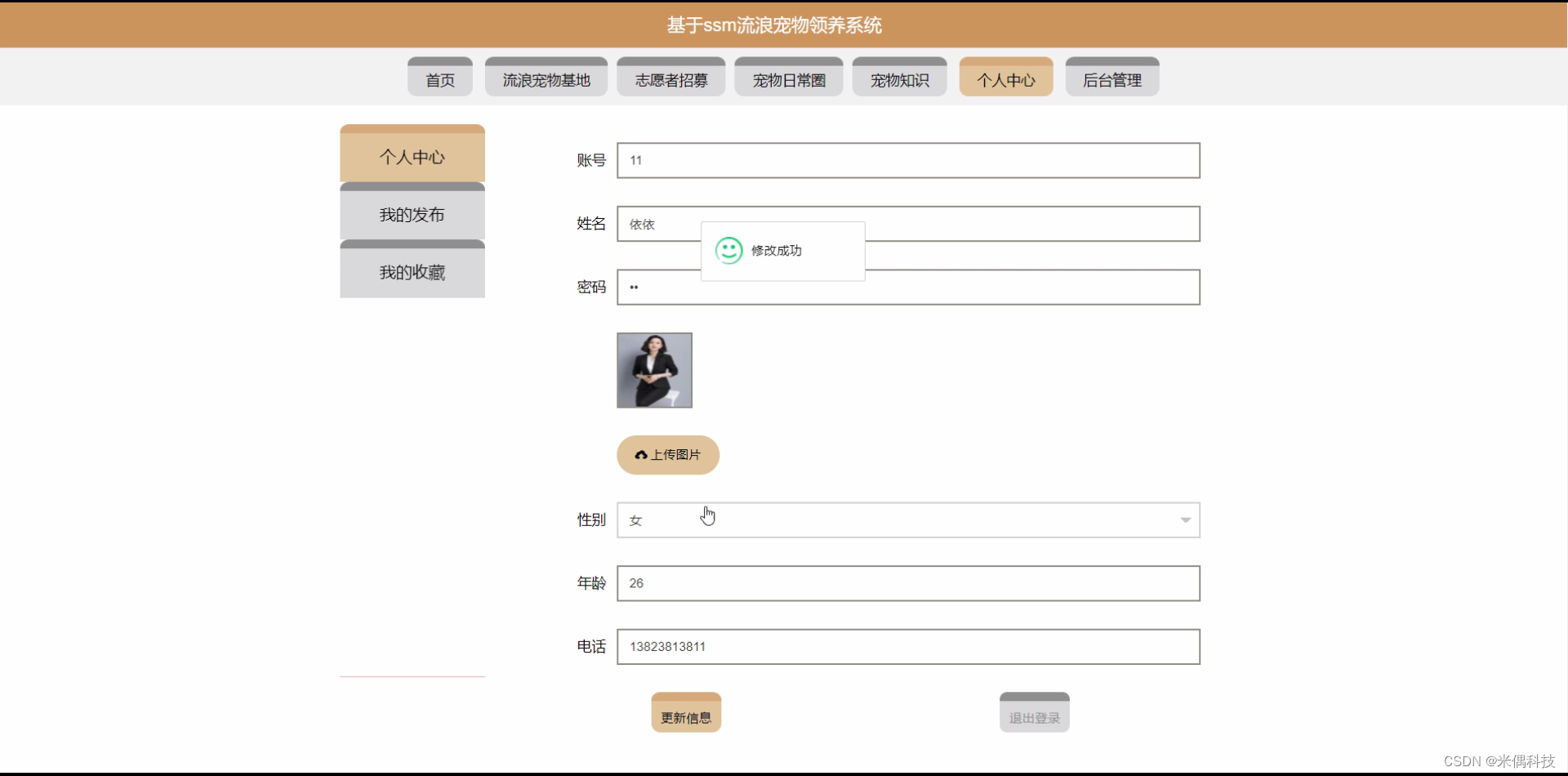
Task: Open the 个人中心 tab in top navigation
Action: (1005, 77)
